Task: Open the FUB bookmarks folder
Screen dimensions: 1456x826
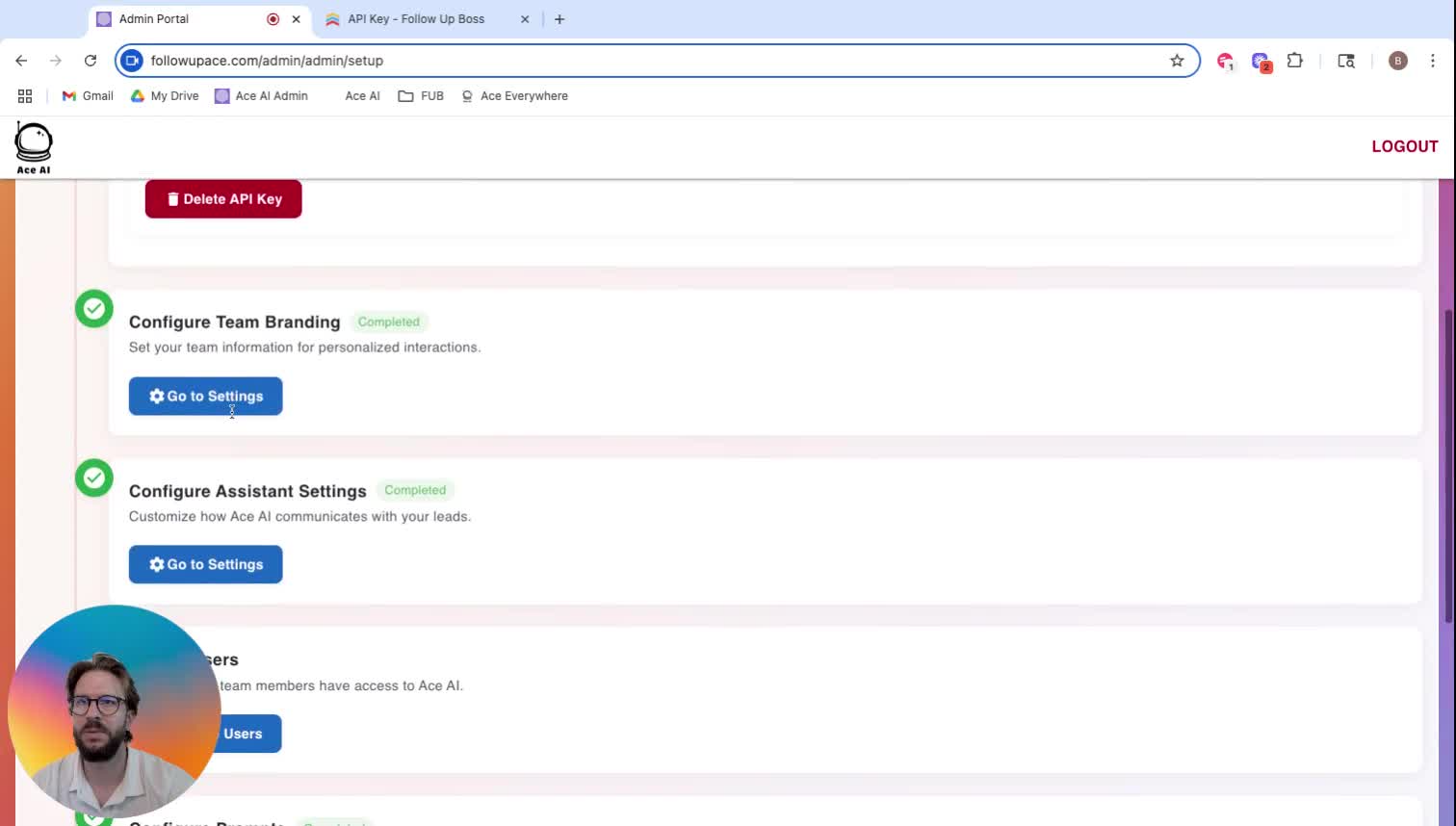Action: 421,96
